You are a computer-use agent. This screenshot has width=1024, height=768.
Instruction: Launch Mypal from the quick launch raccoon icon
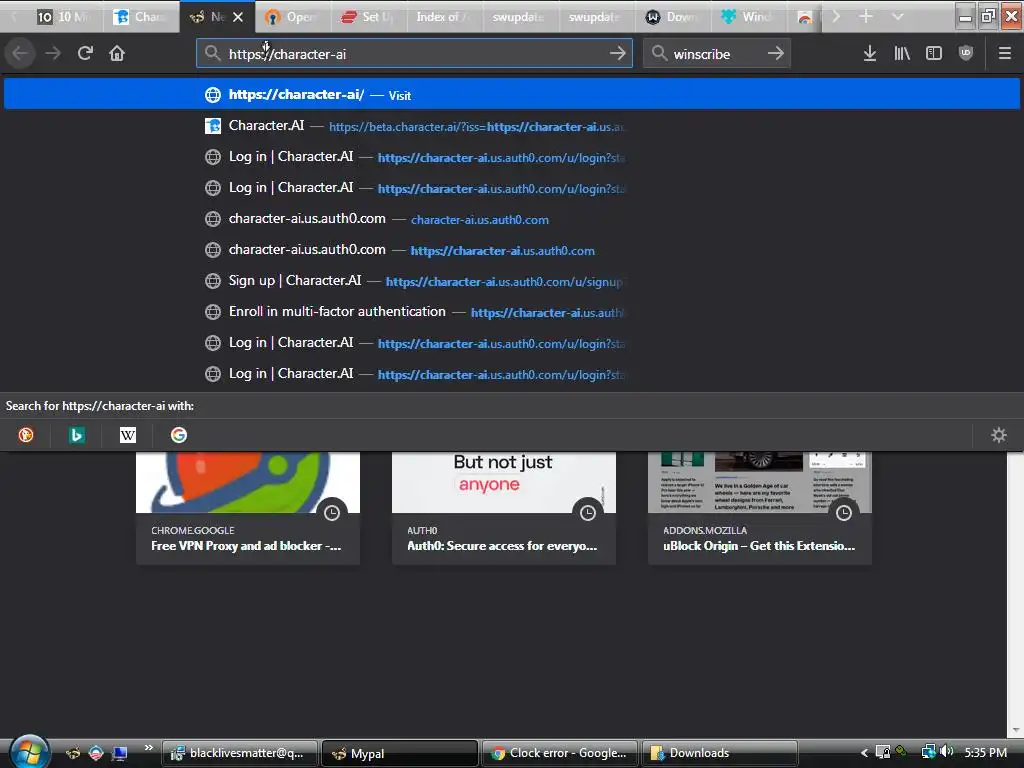pos(72,753)
